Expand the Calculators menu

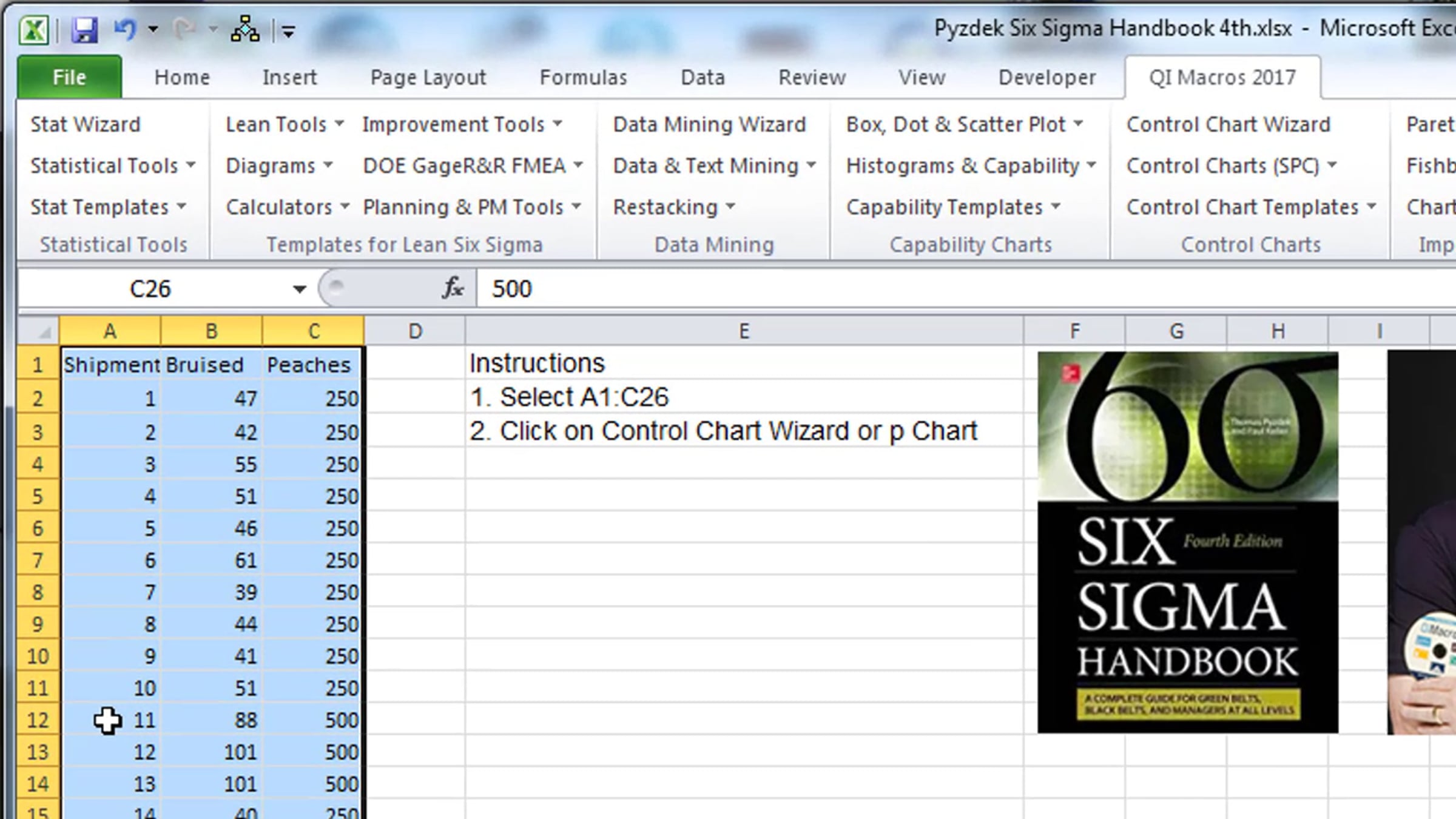(x=288, y=207)
